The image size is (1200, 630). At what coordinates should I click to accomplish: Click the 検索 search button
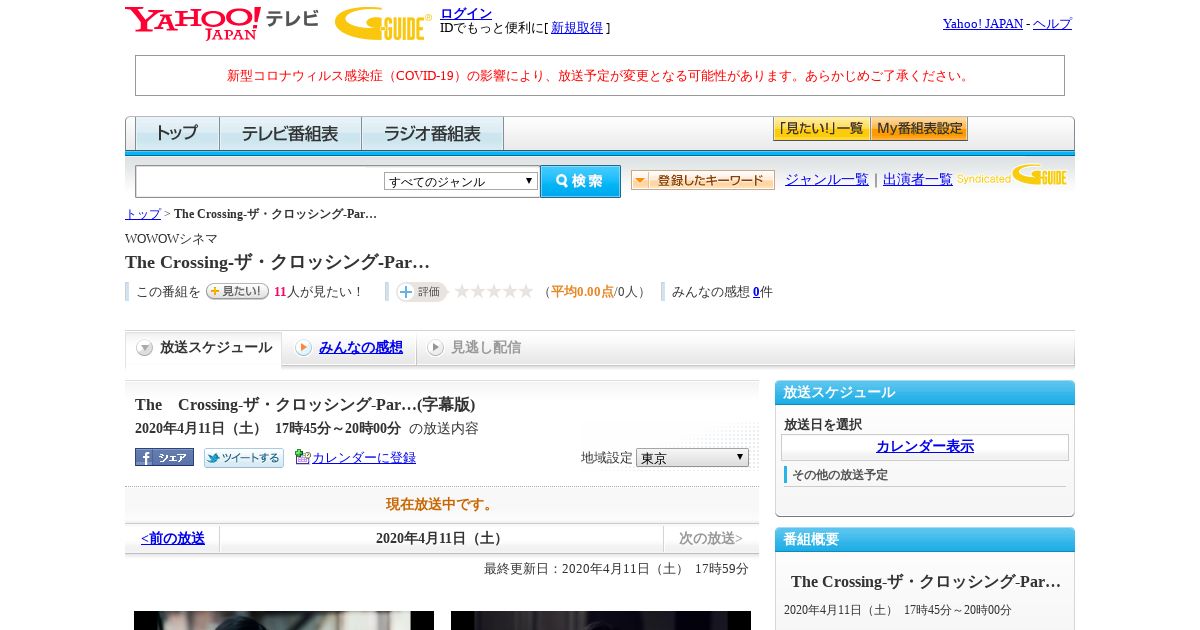coord(580,181)
